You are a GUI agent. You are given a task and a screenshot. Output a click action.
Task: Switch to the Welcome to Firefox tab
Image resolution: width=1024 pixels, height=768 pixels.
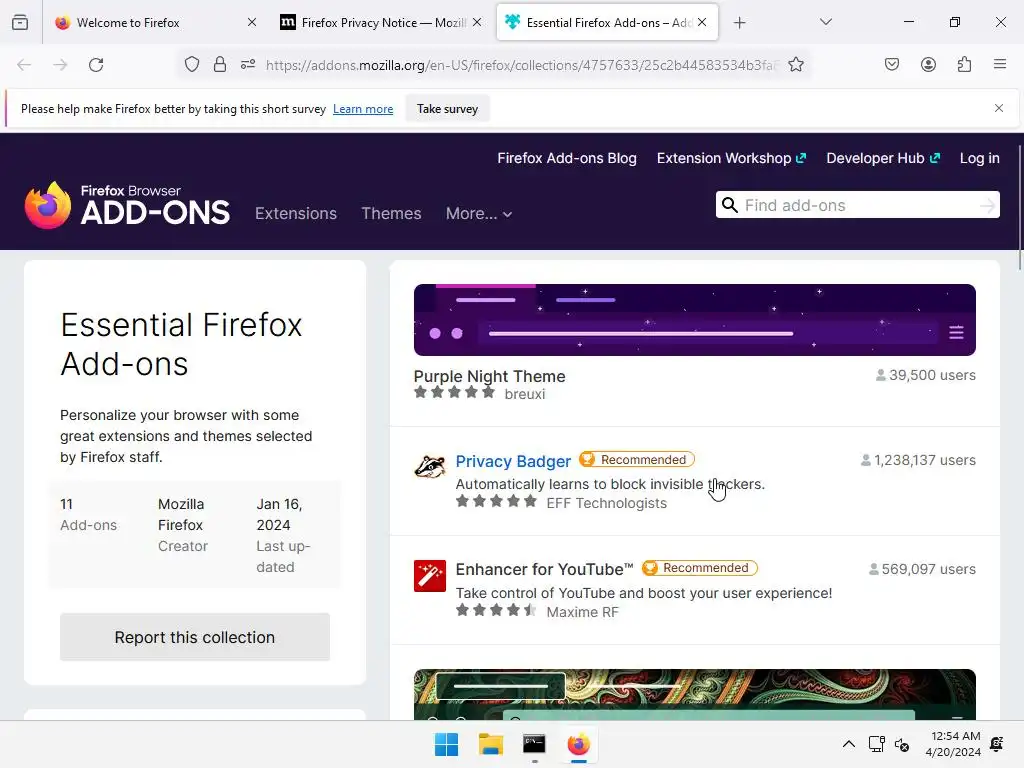tap(154, 23)
